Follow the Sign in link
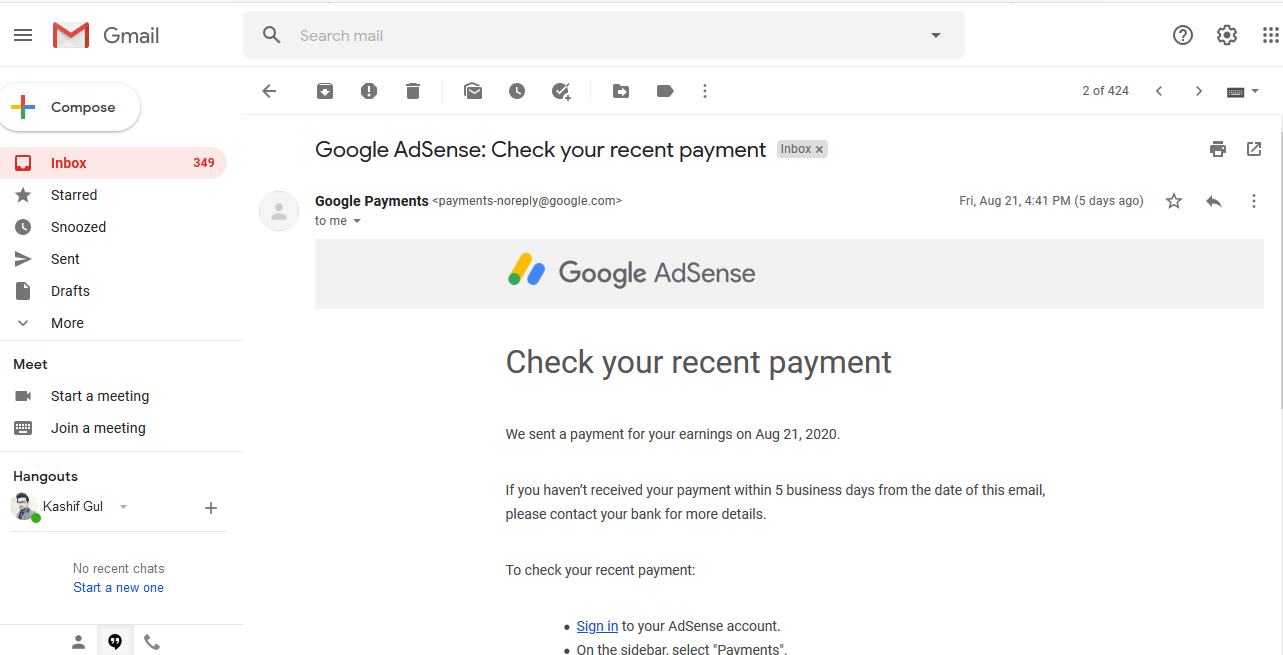This screenshot has height=655, width=1283. (x=597, y=626)
